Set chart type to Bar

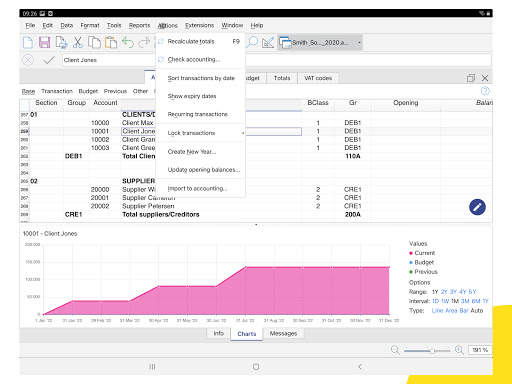(464, 310)
